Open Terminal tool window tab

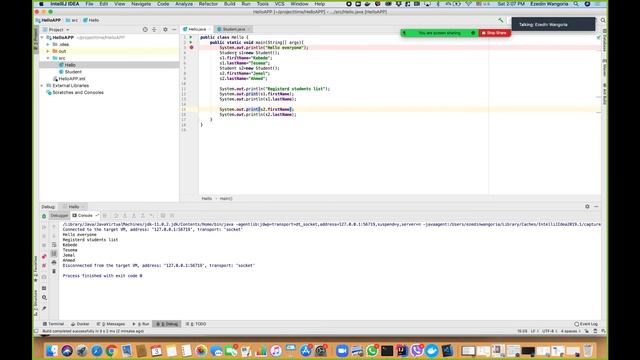tap(53, 324)
